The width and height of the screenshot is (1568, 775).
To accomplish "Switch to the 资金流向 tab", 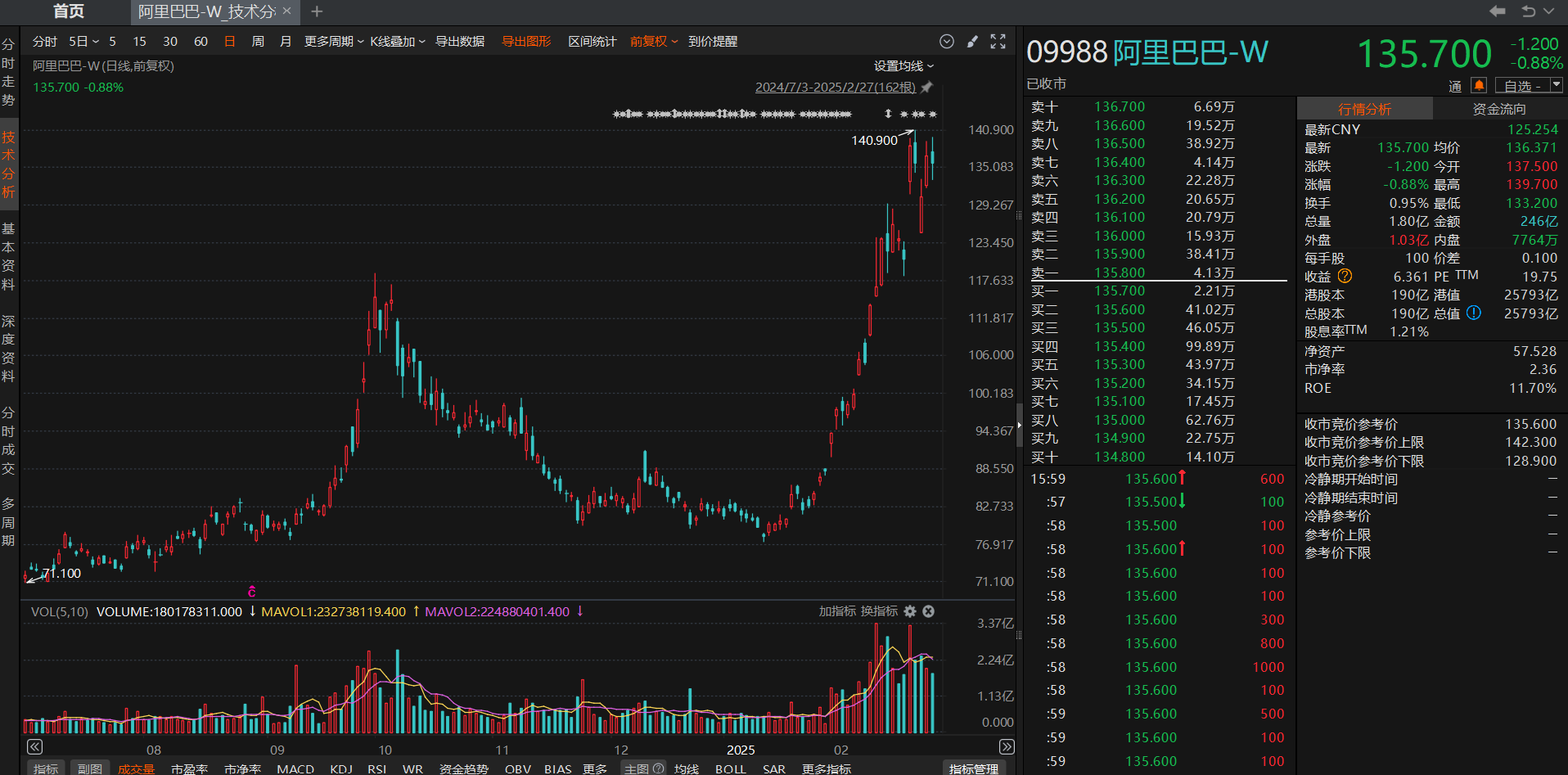I will point(1498,109).
